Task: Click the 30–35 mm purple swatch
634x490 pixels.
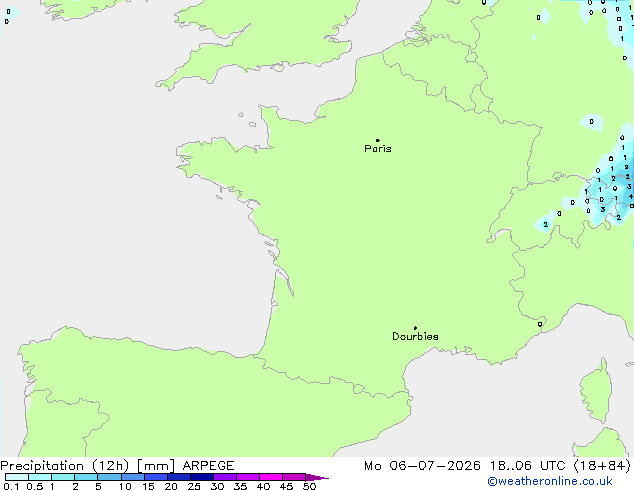Action: (225, 477)
